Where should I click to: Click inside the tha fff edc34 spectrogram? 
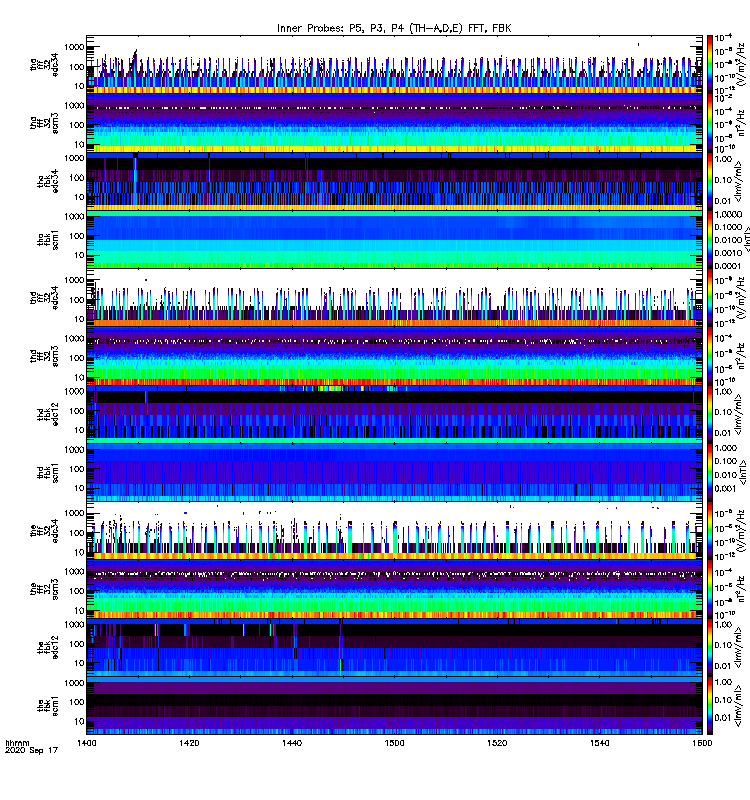[394, 64]
